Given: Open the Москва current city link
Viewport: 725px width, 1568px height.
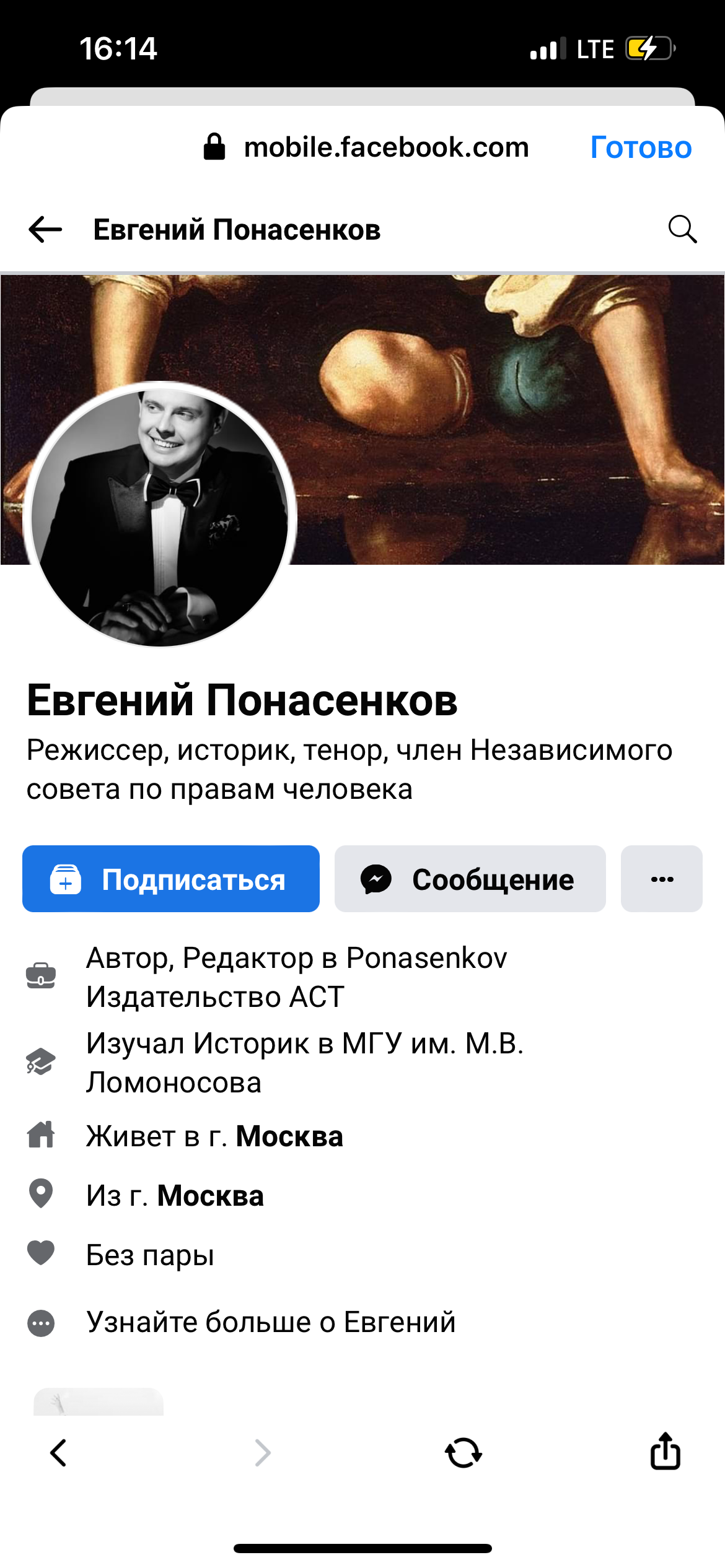Looking at the screenshot, I should [289, 1136].
